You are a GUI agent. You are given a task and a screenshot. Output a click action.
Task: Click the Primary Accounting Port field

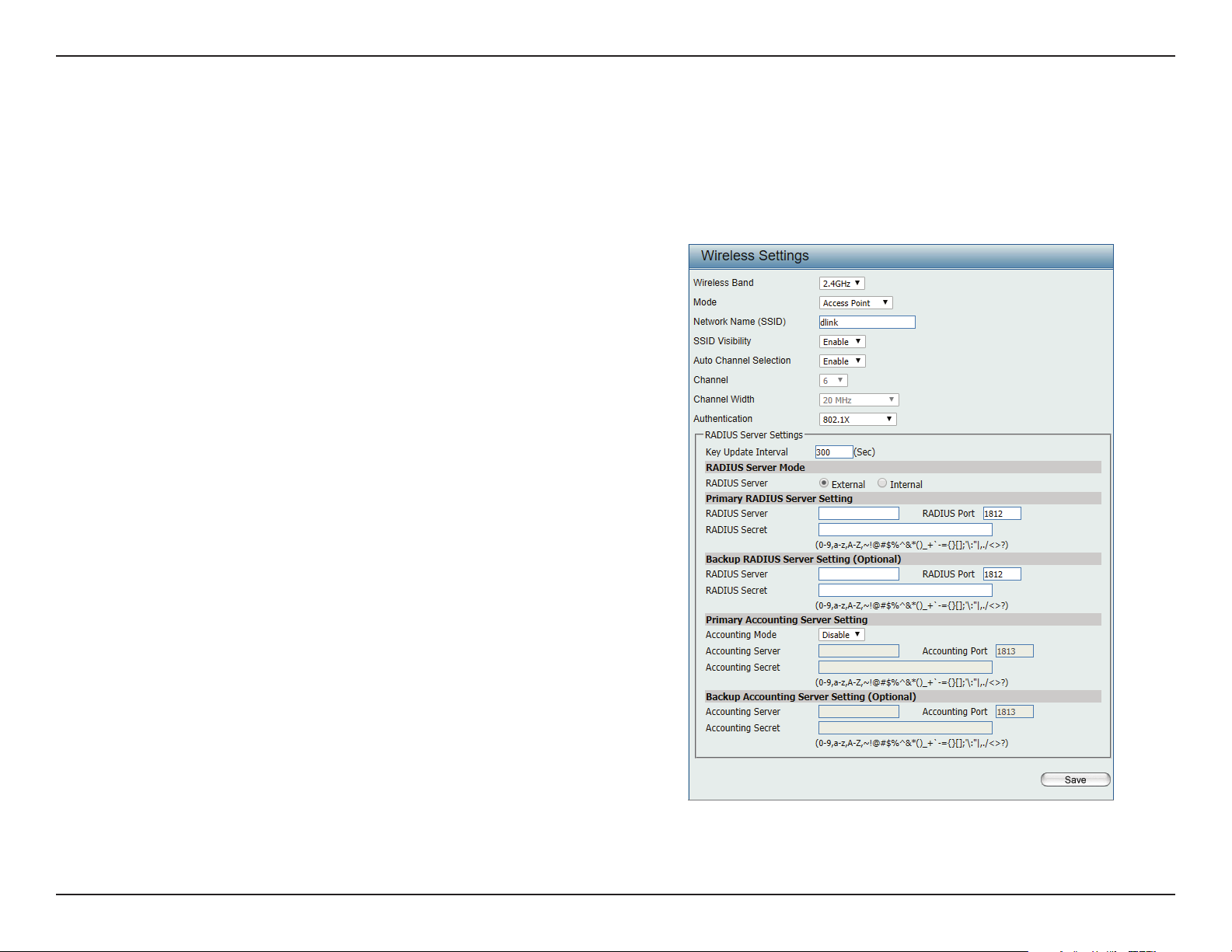pyautogui.click(x=1014, y=651)
